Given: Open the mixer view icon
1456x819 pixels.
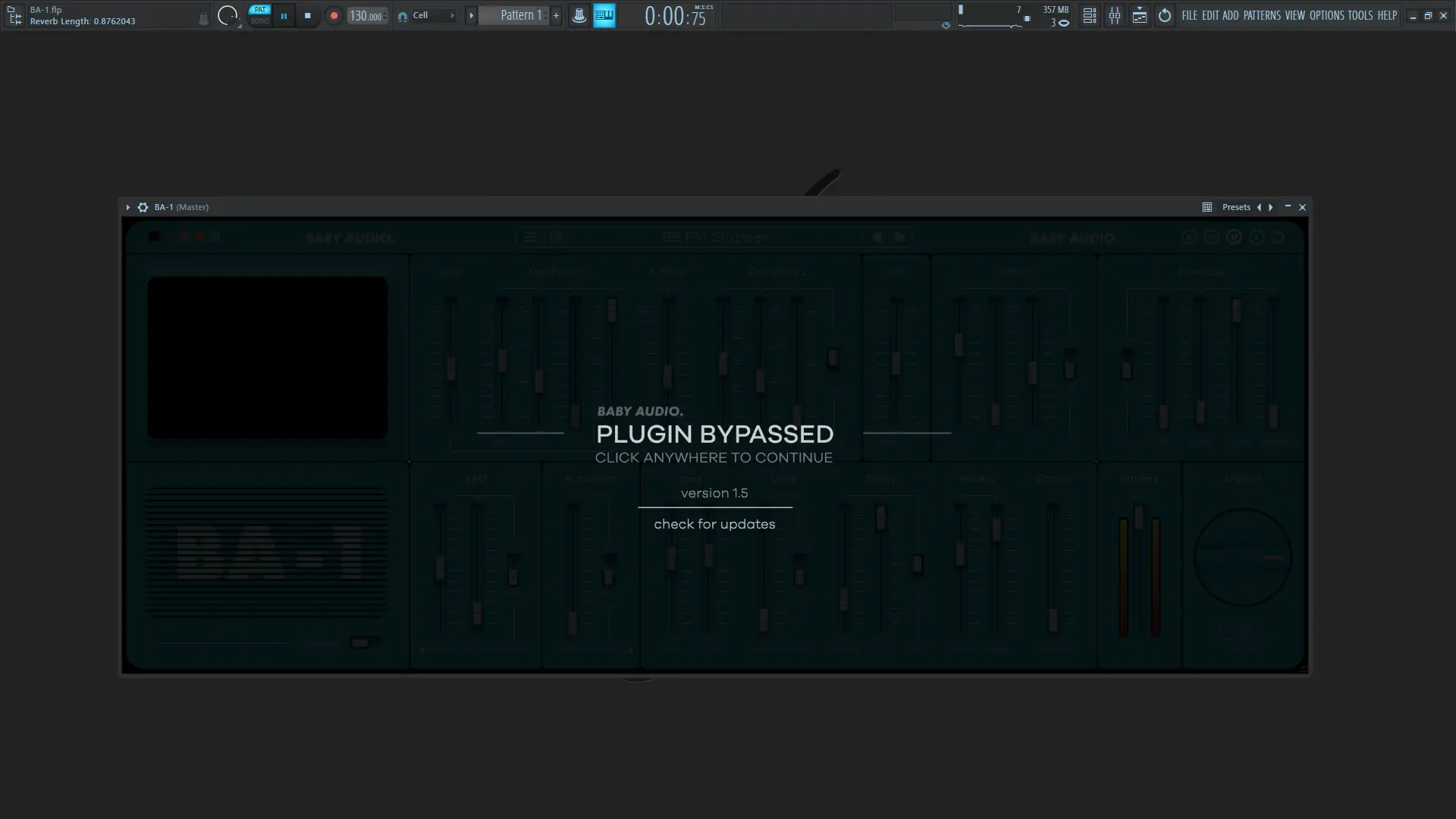Looking at the screenshot, I should click(x=1115, y=15).
